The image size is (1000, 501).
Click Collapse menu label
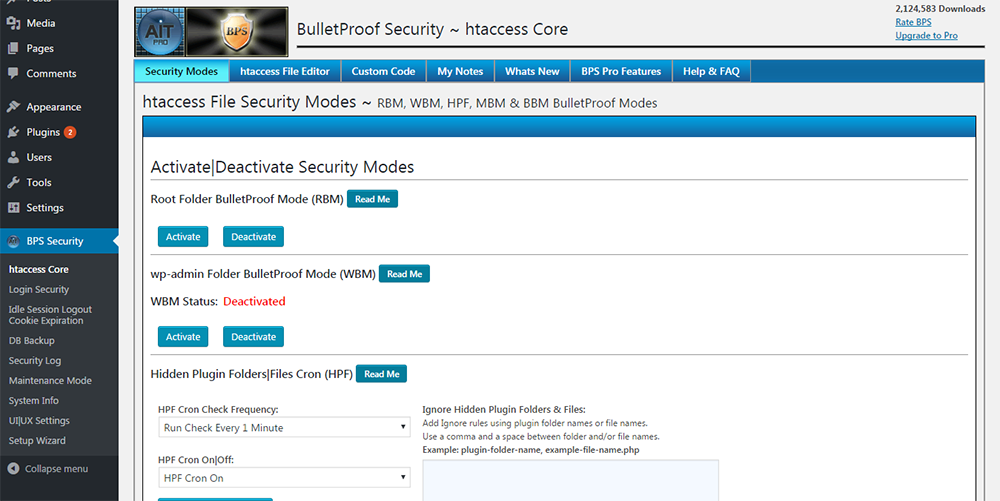(x=56, y=468)
